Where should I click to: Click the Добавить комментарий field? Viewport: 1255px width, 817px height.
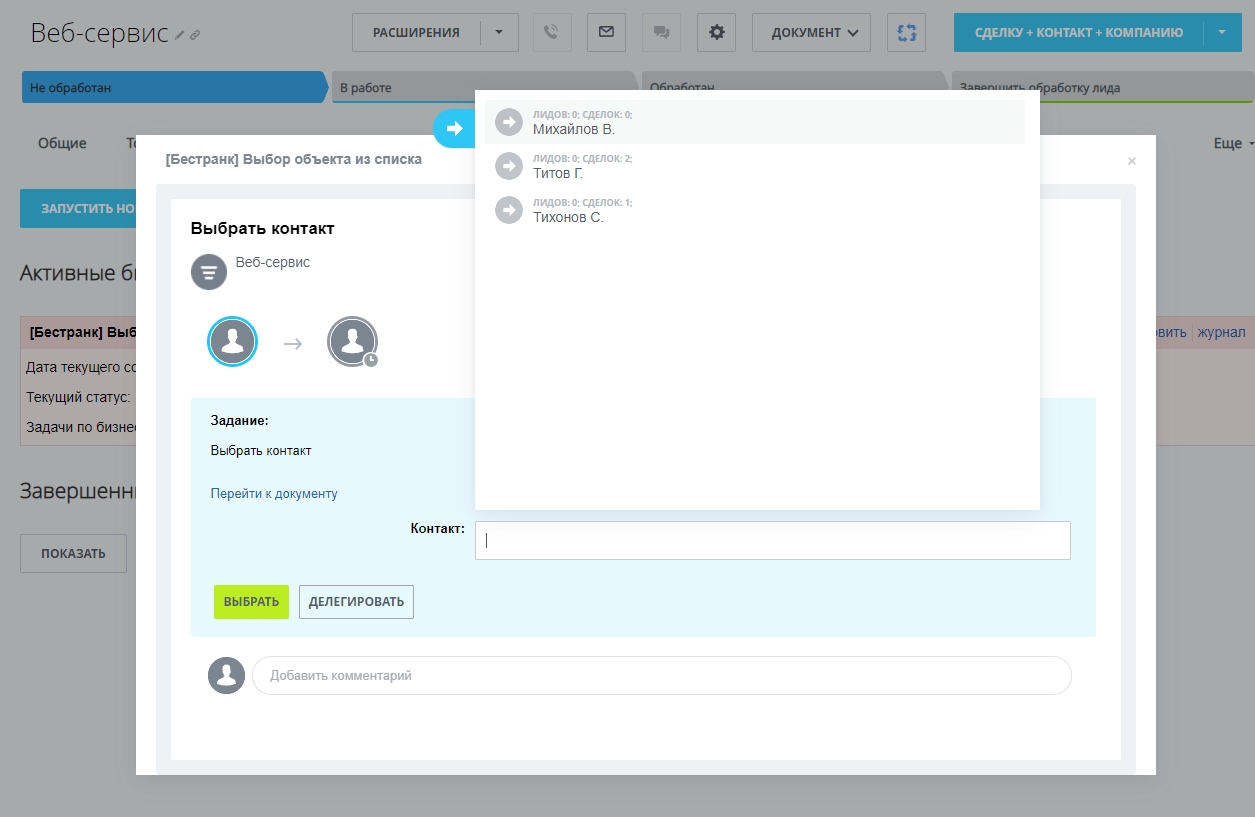point(660,675)
